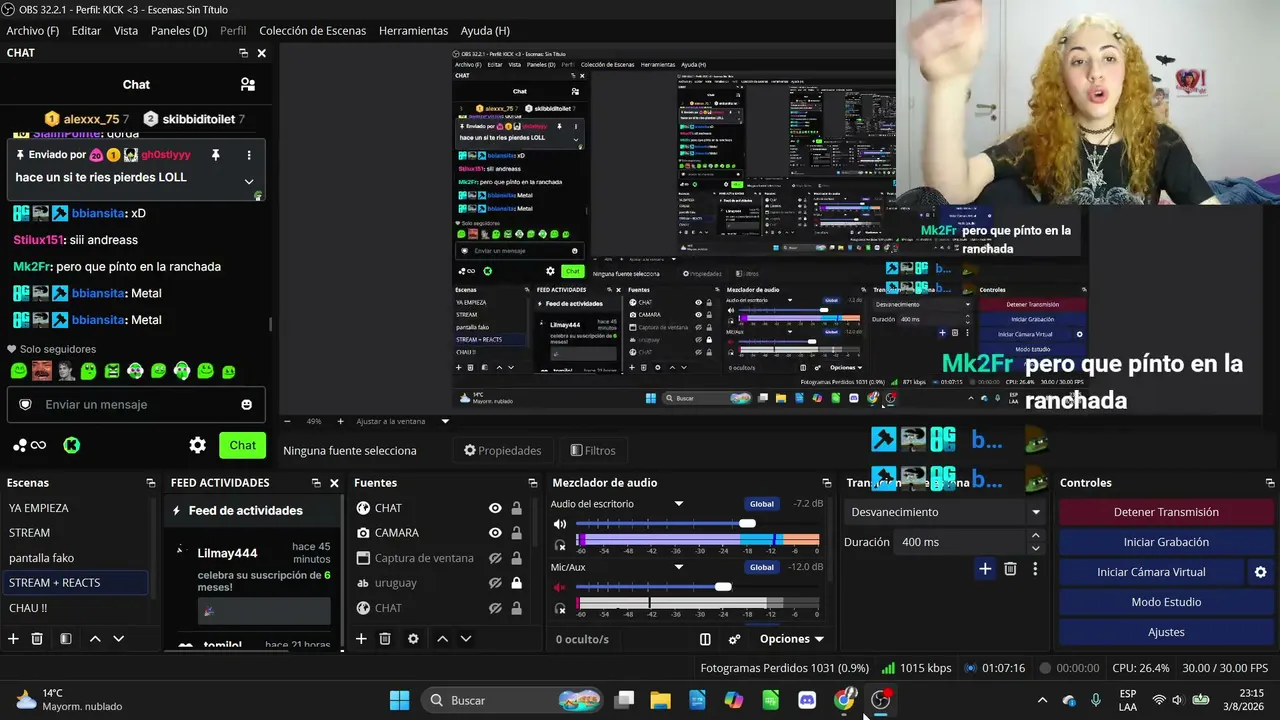Image resolution: width=1280 pixels, height=720 pixels.
Task: Lock the CAMARA source
Action: [516, 533]
